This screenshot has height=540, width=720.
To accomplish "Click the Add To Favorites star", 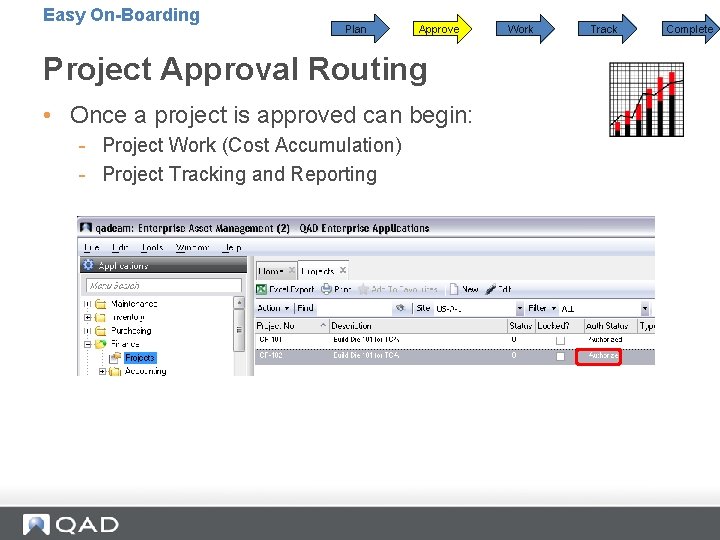I will (x=363, y=289).
